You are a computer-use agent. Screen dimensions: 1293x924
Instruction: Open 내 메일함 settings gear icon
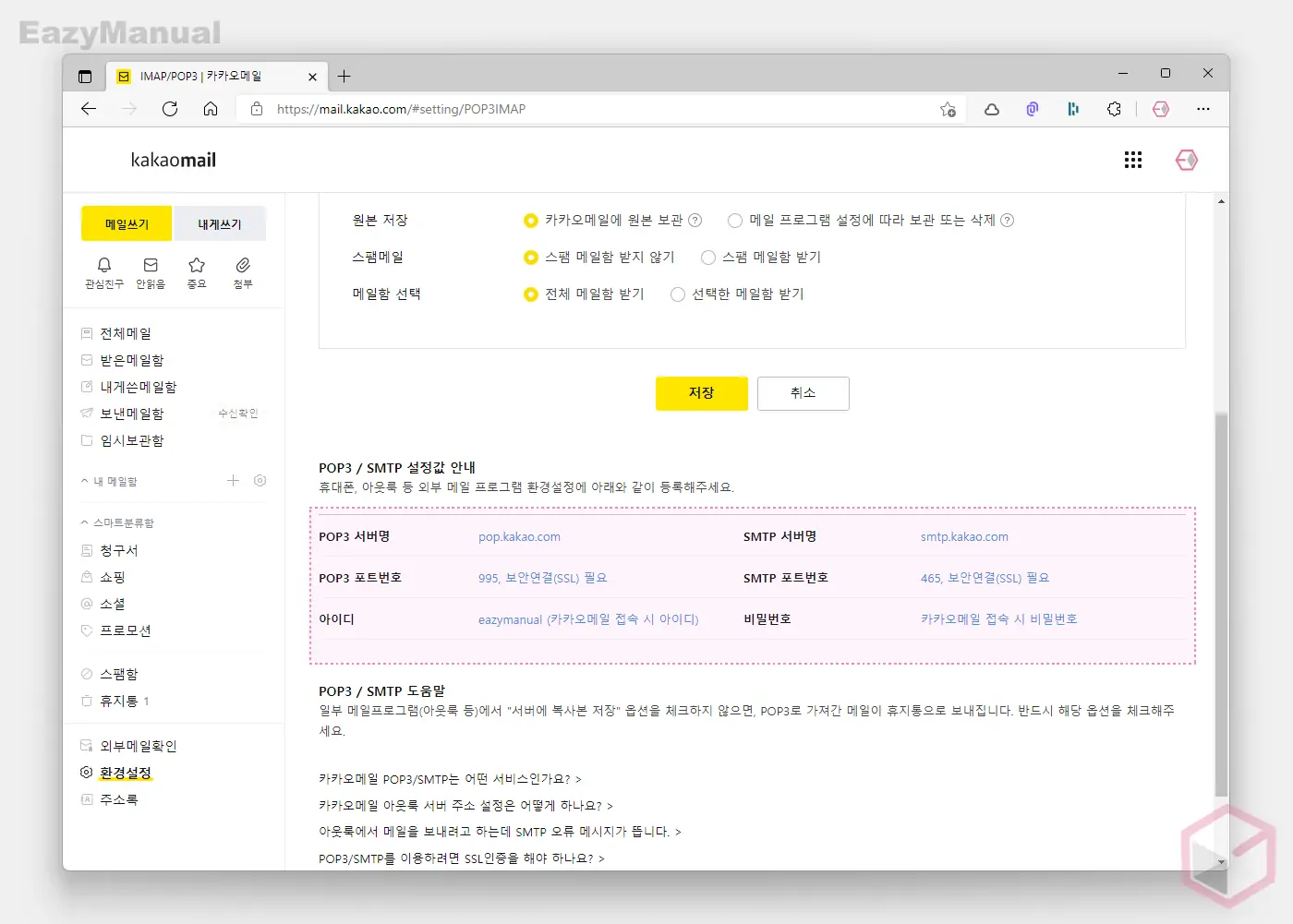tap(260, 481)
